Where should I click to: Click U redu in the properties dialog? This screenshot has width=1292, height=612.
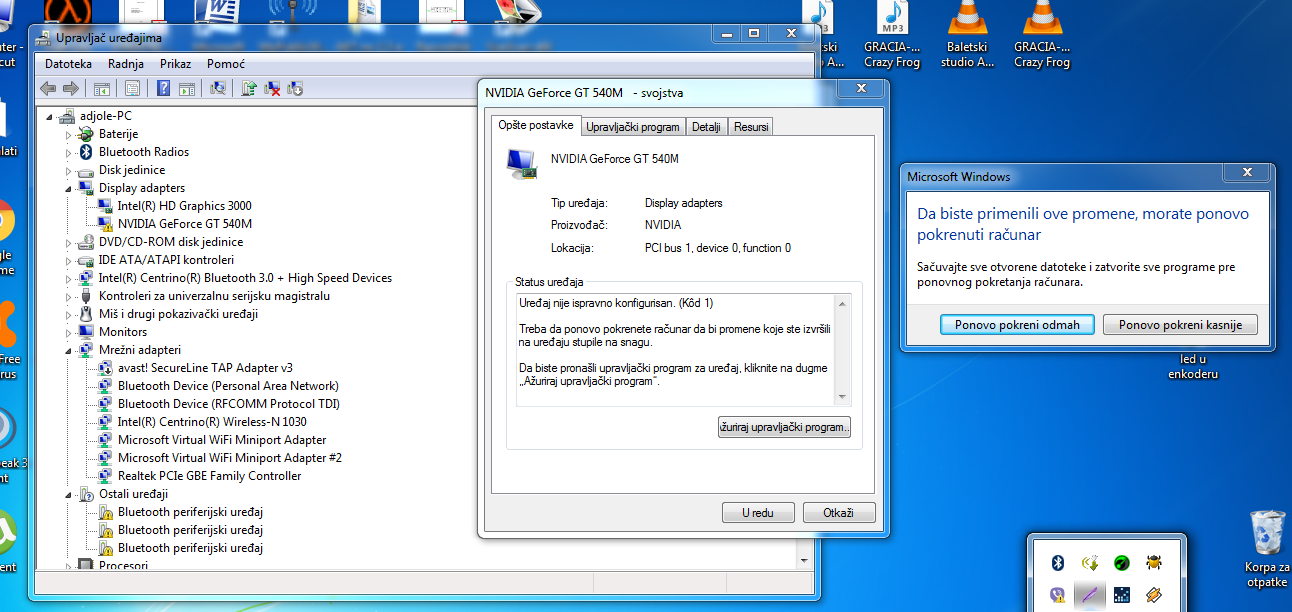[758, 513]
